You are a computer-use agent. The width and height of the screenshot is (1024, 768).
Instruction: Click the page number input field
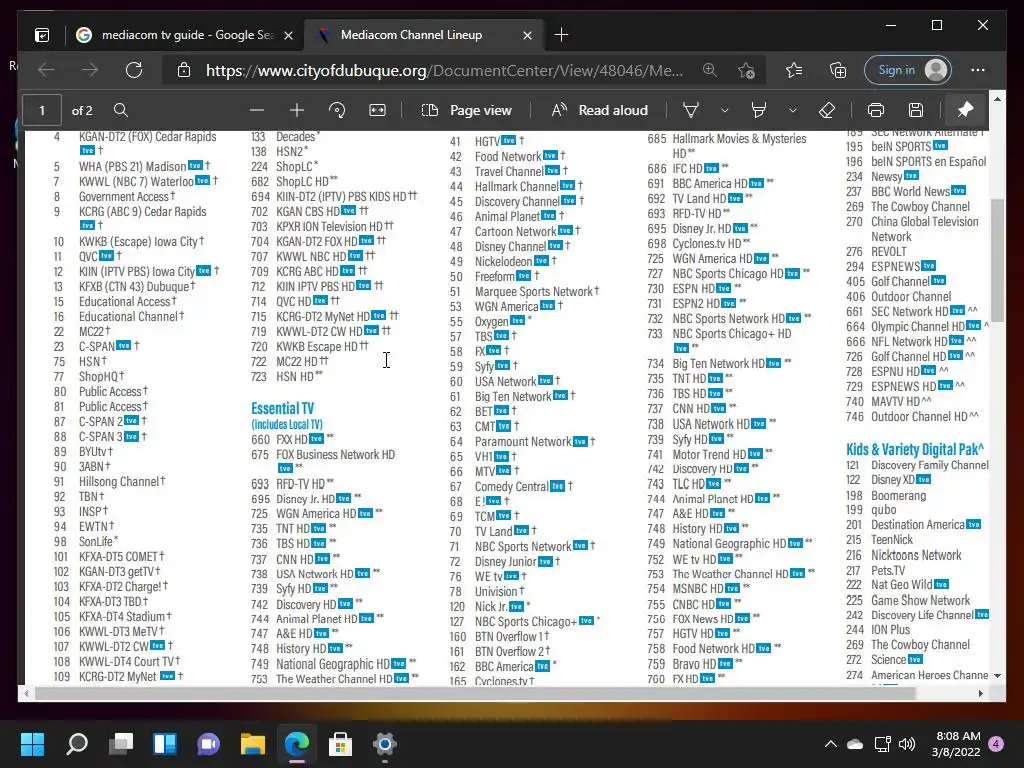[42, 110]
